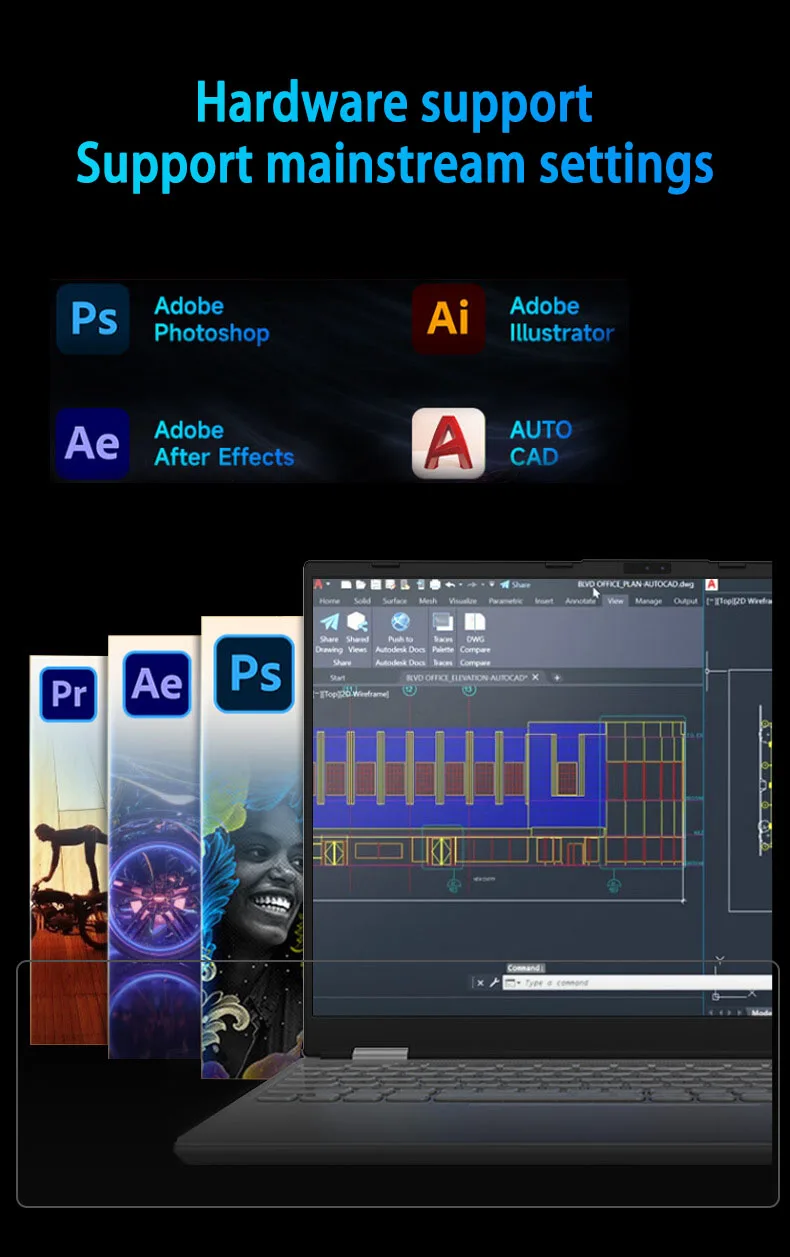Open the Traces Palette tool

coord(442,631)
